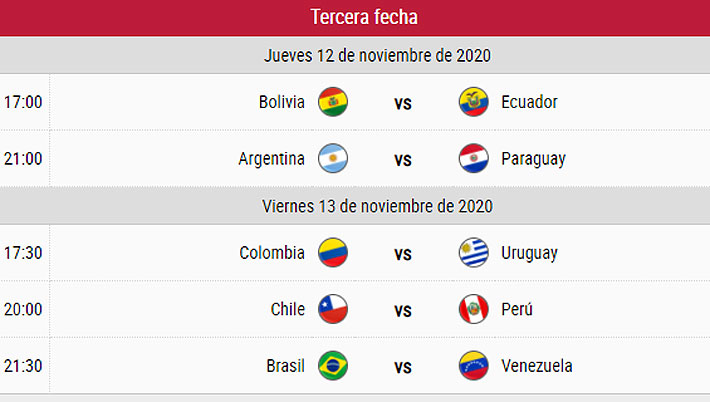The width and height of the screenshot is (710, 402).
Task: Select the Chile flag icon
Action: (x=333, y=309)
